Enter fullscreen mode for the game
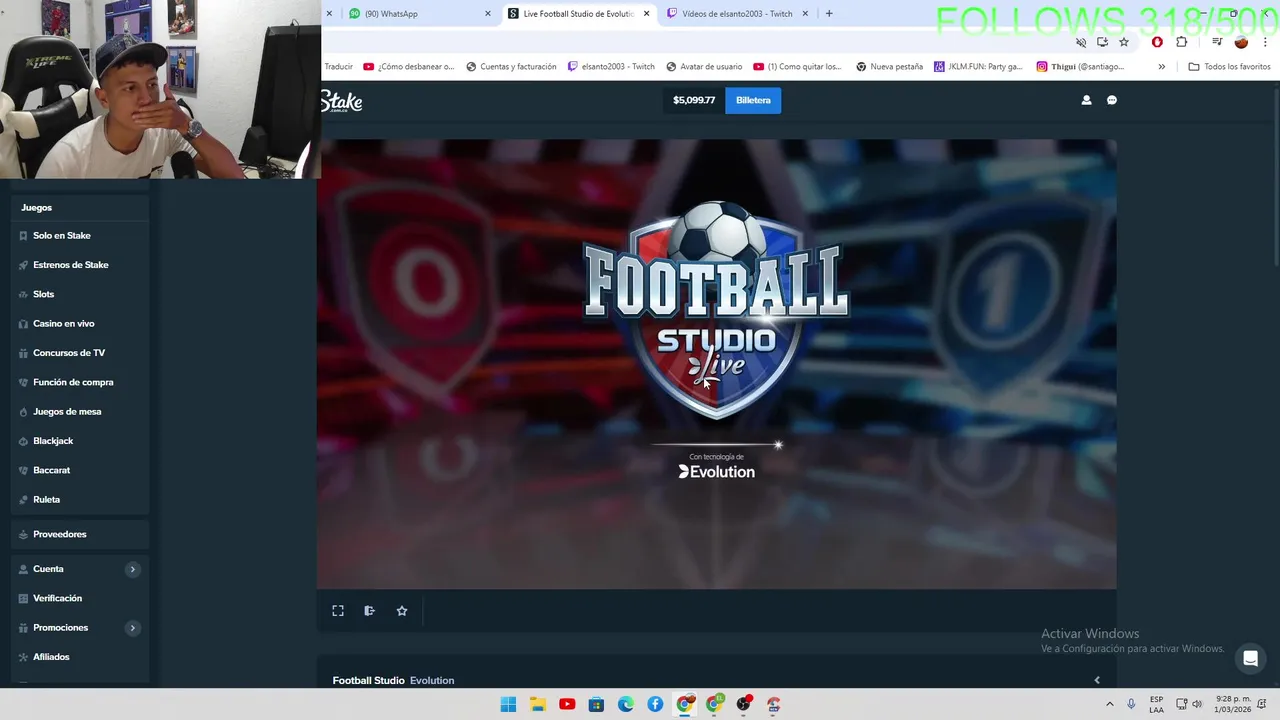This screenshot has height=720, width=1280. (338, 611)
